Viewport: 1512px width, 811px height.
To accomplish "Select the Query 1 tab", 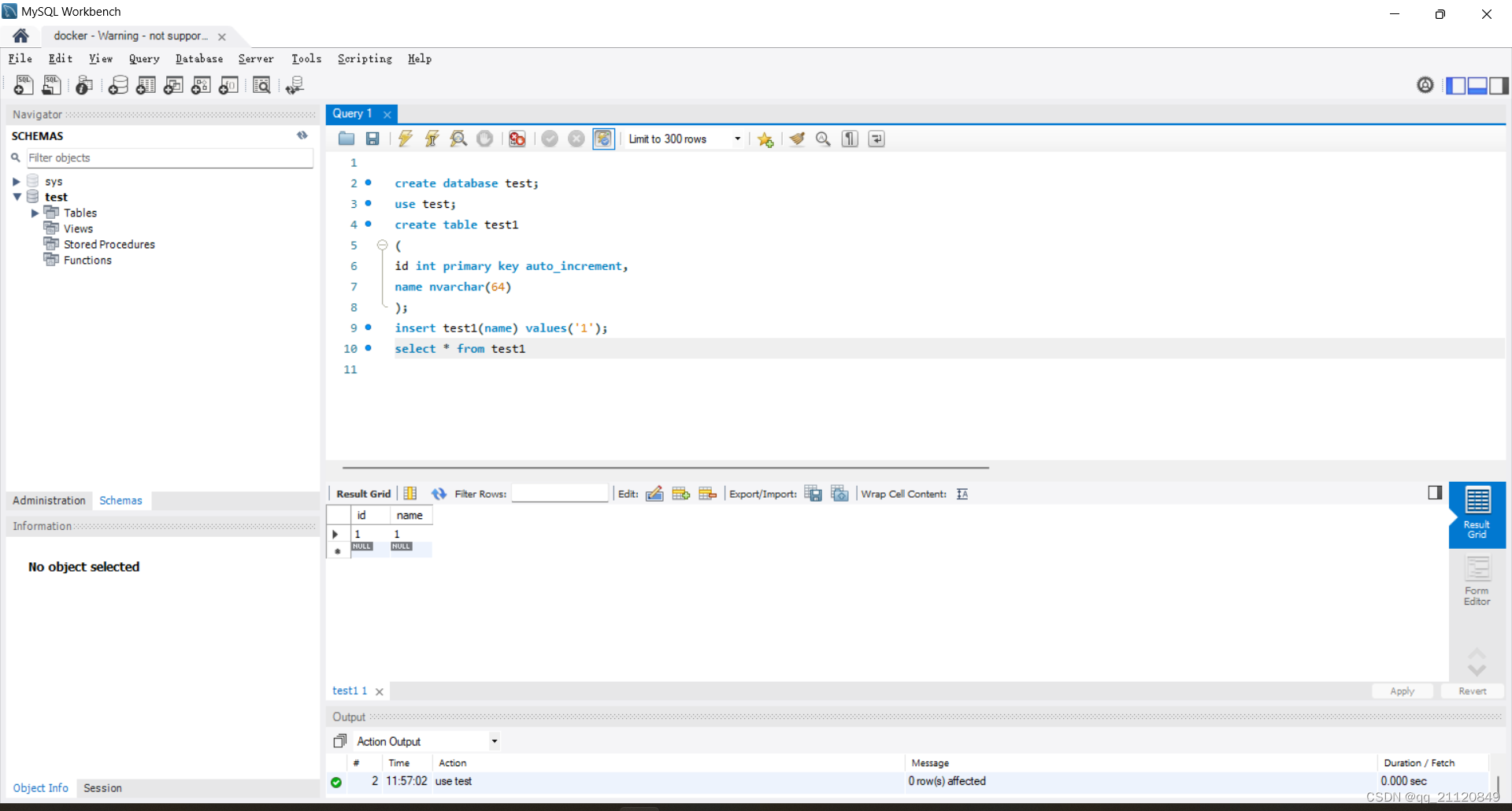I will (x=352, y=113).
